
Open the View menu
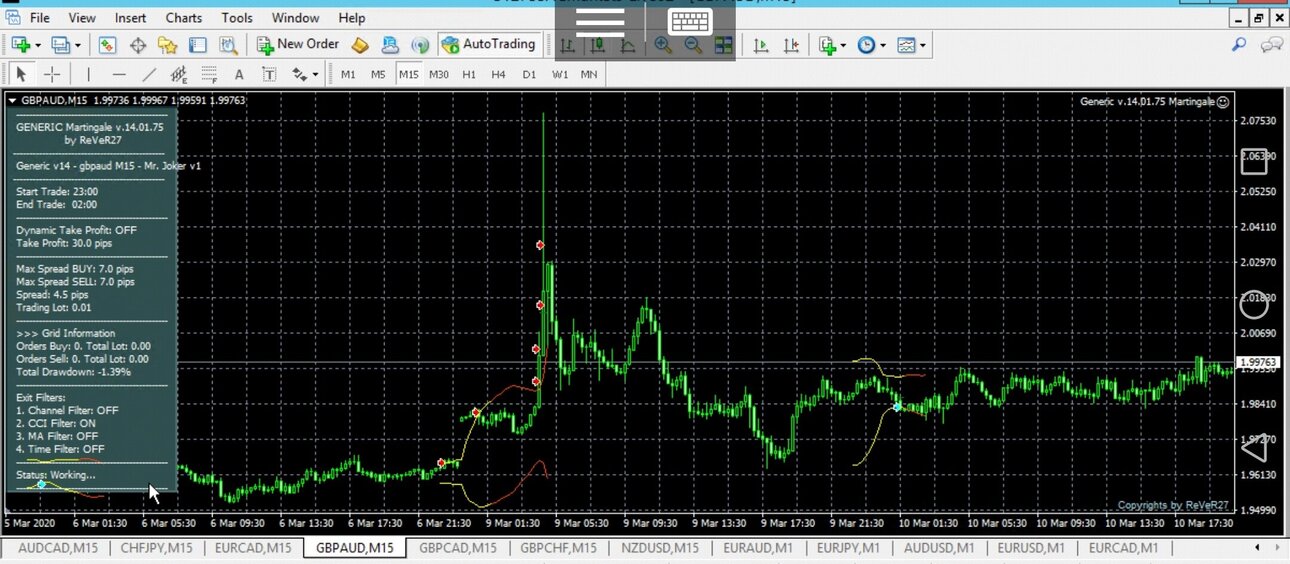pyautogui.click(x=82, y=18)
